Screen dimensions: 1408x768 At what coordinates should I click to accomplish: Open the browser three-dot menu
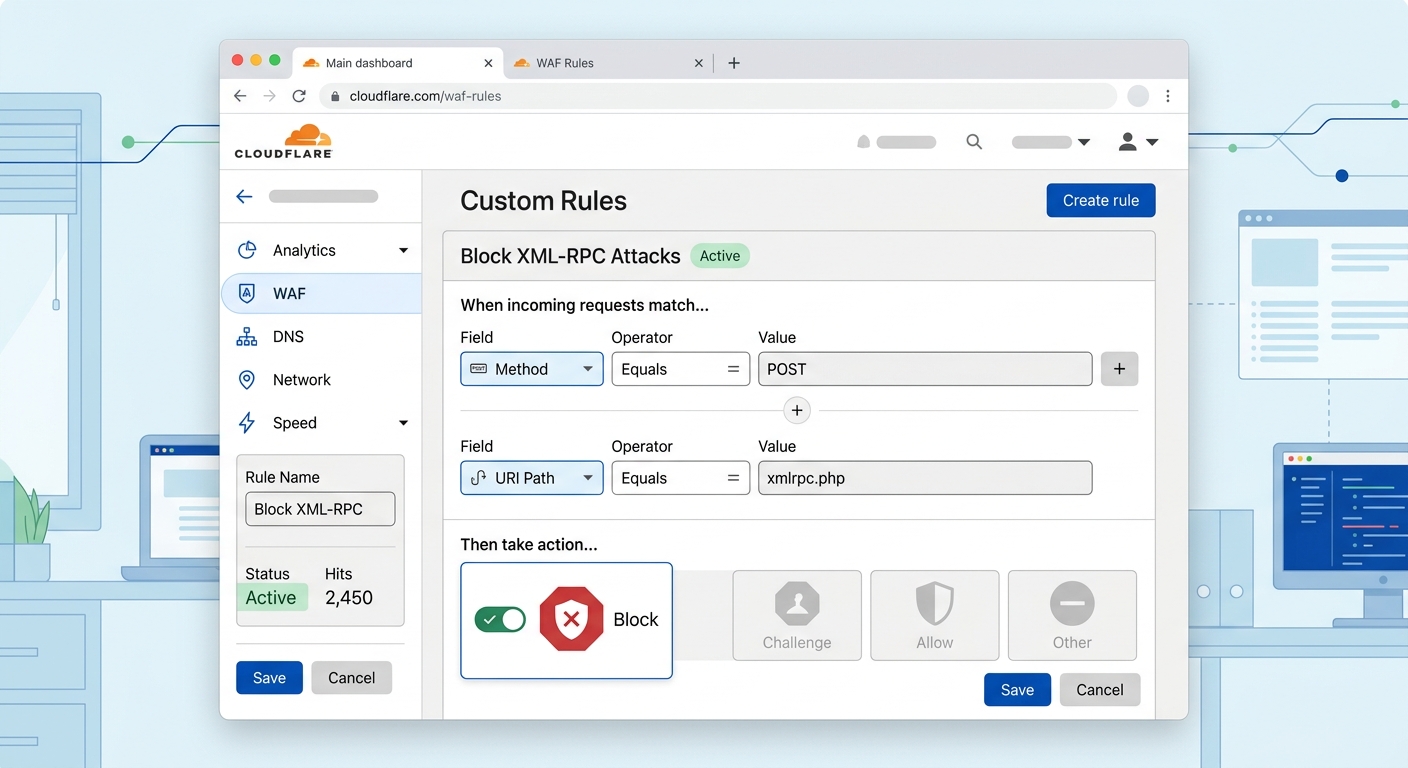[1168, 96]
